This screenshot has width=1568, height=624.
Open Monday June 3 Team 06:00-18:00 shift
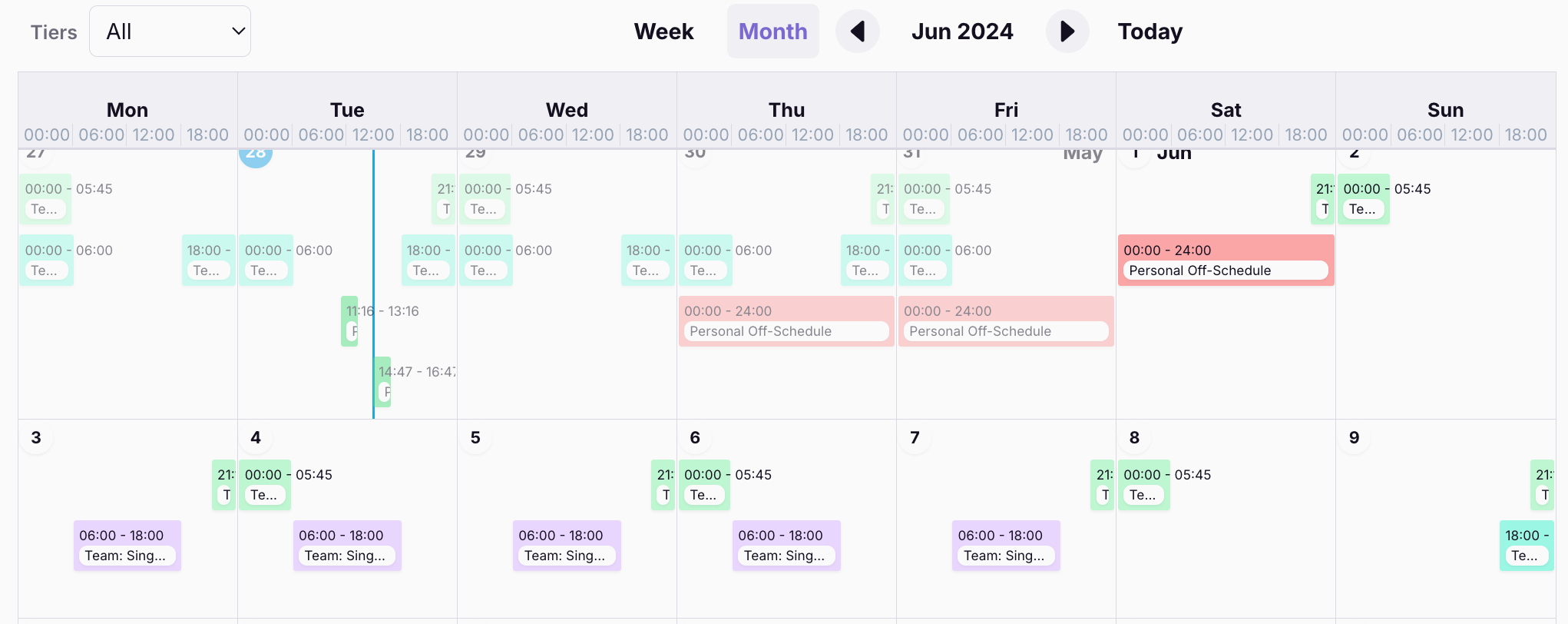coord(127,546)
